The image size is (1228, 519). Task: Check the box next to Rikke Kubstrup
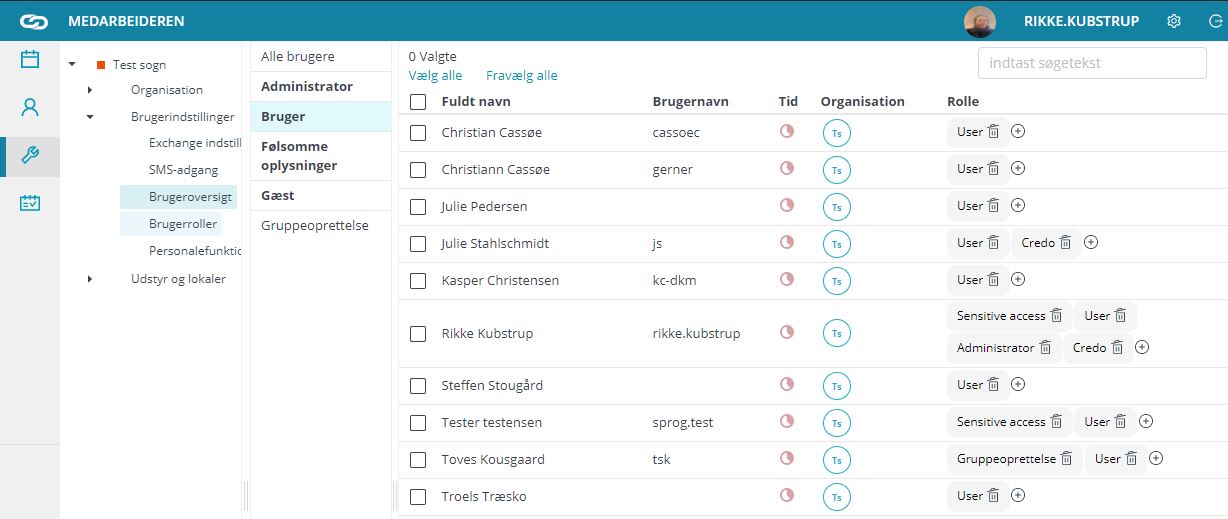tap(418, 334)
